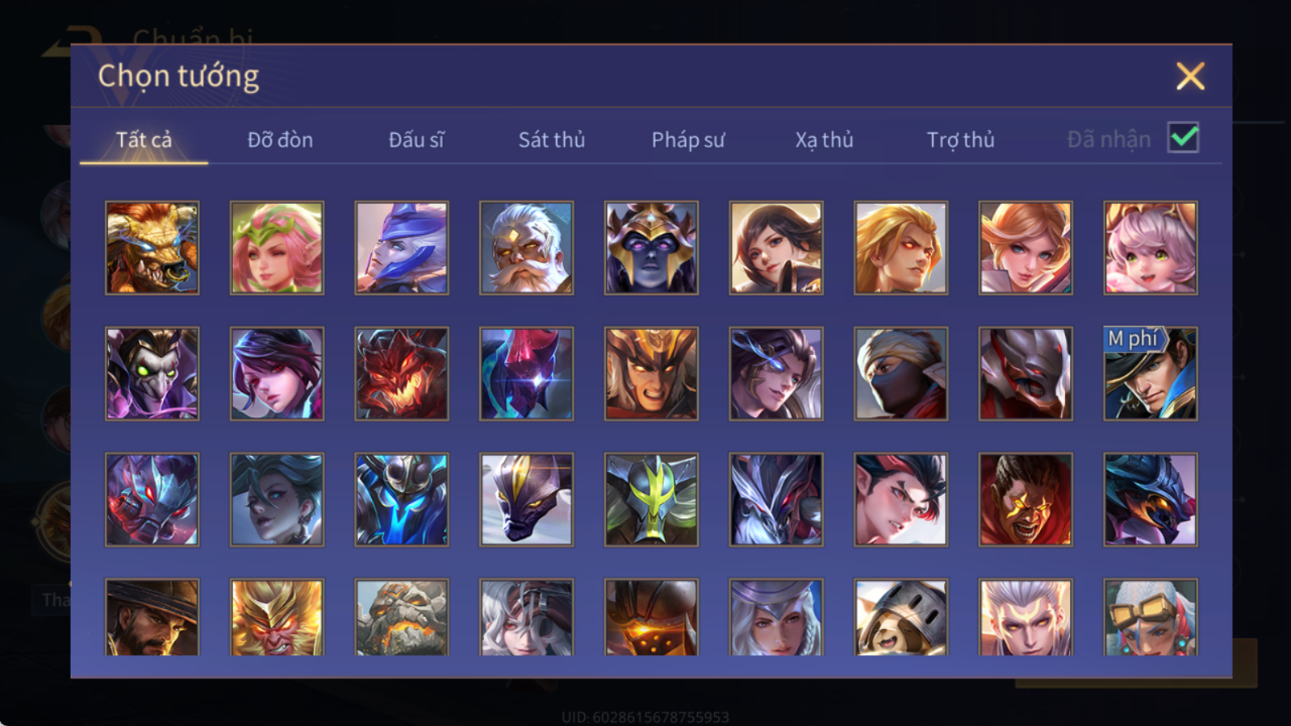Choose the pink-haired hero with green leaf crown

point(277,248)
